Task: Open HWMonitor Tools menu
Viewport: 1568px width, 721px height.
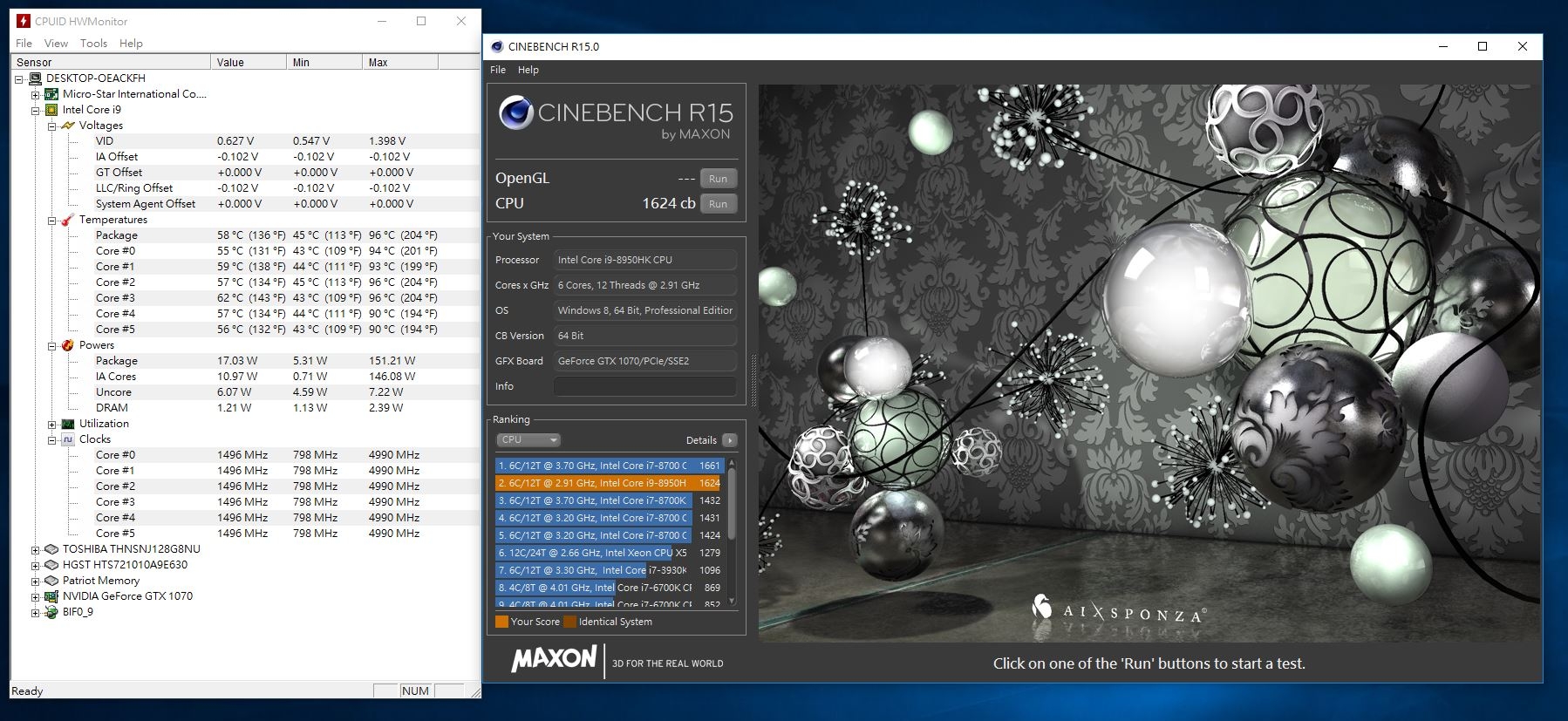Action: coord(93,43)
